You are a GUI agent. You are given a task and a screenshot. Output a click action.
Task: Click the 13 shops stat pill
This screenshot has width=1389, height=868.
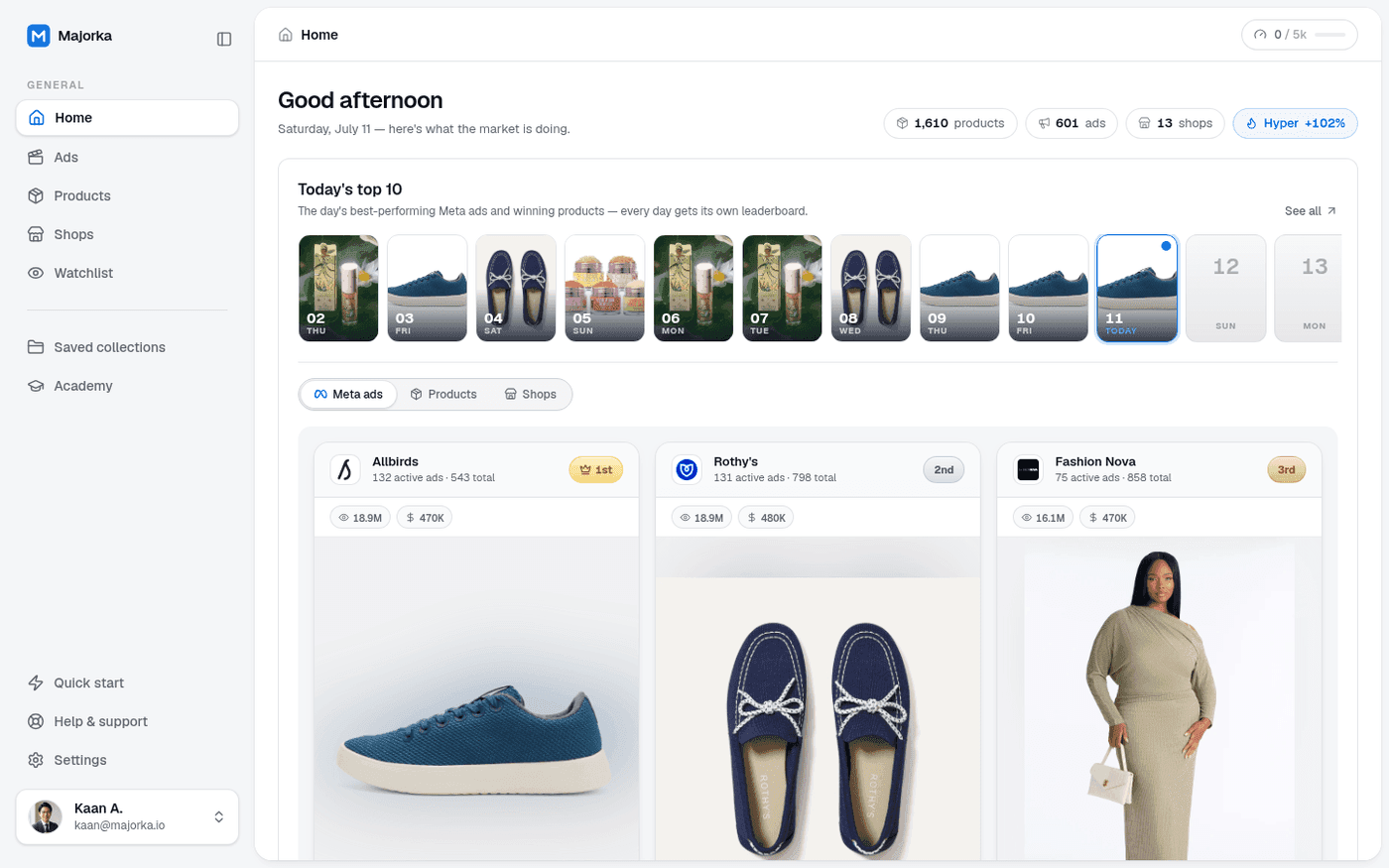(x=1175, y=123)
